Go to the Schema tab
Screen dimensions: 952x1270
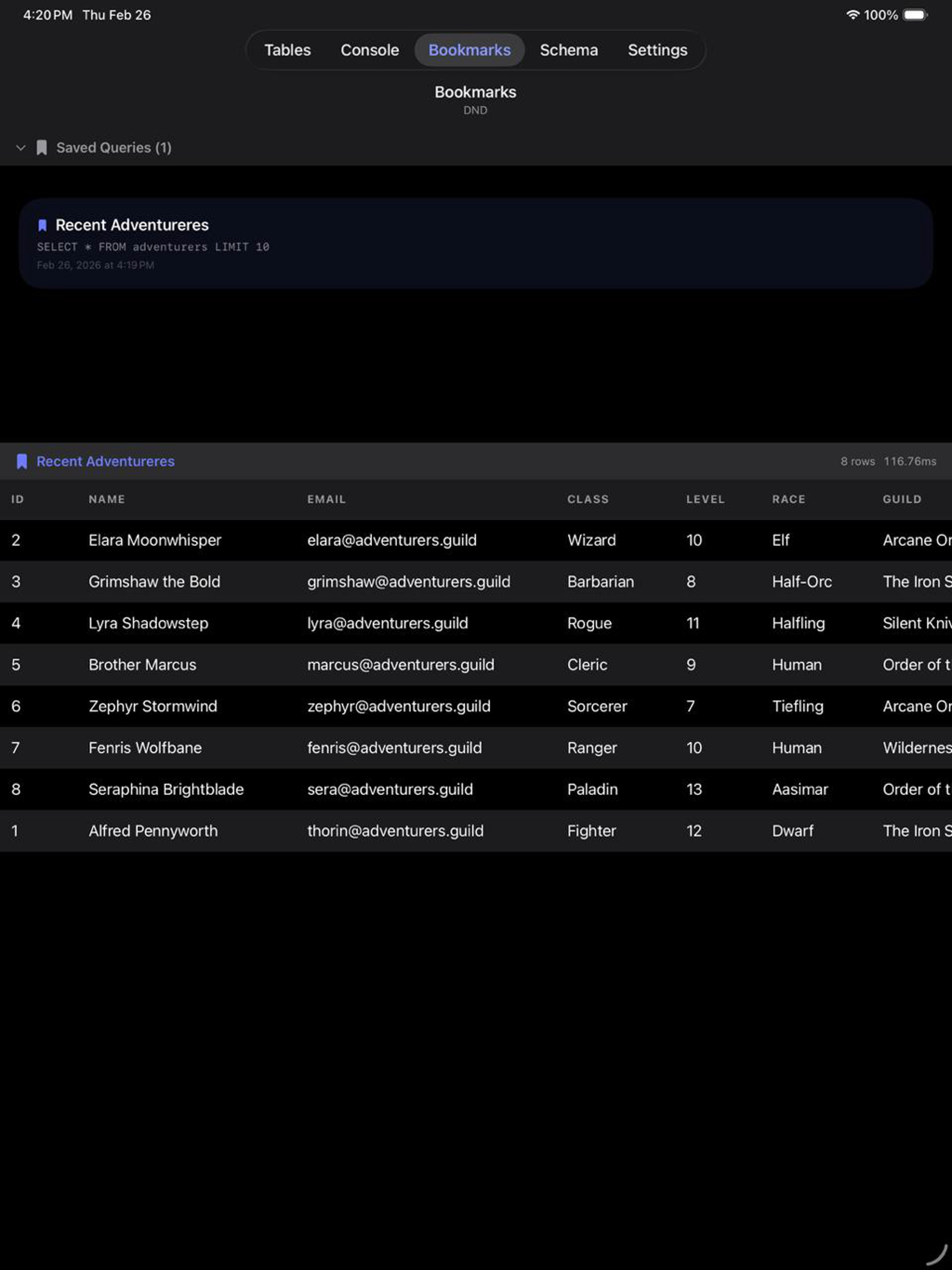[x=569, y=50]
